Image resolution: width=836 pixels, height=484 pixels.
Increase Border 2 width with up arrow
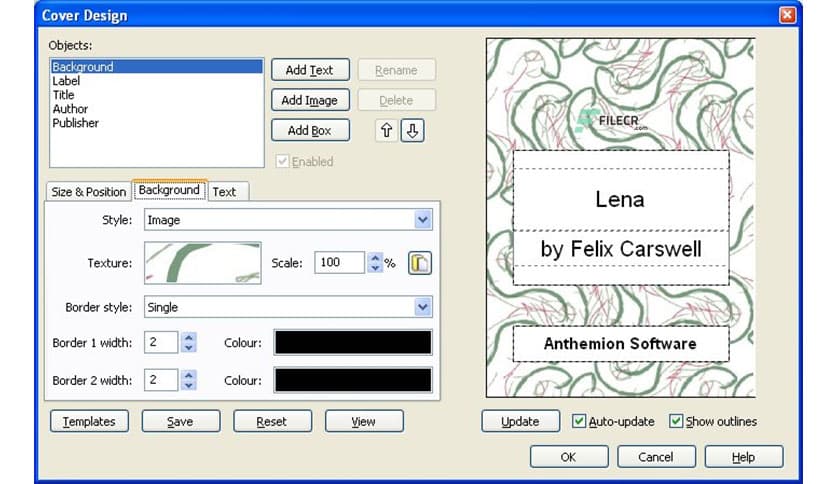point(189,374)
